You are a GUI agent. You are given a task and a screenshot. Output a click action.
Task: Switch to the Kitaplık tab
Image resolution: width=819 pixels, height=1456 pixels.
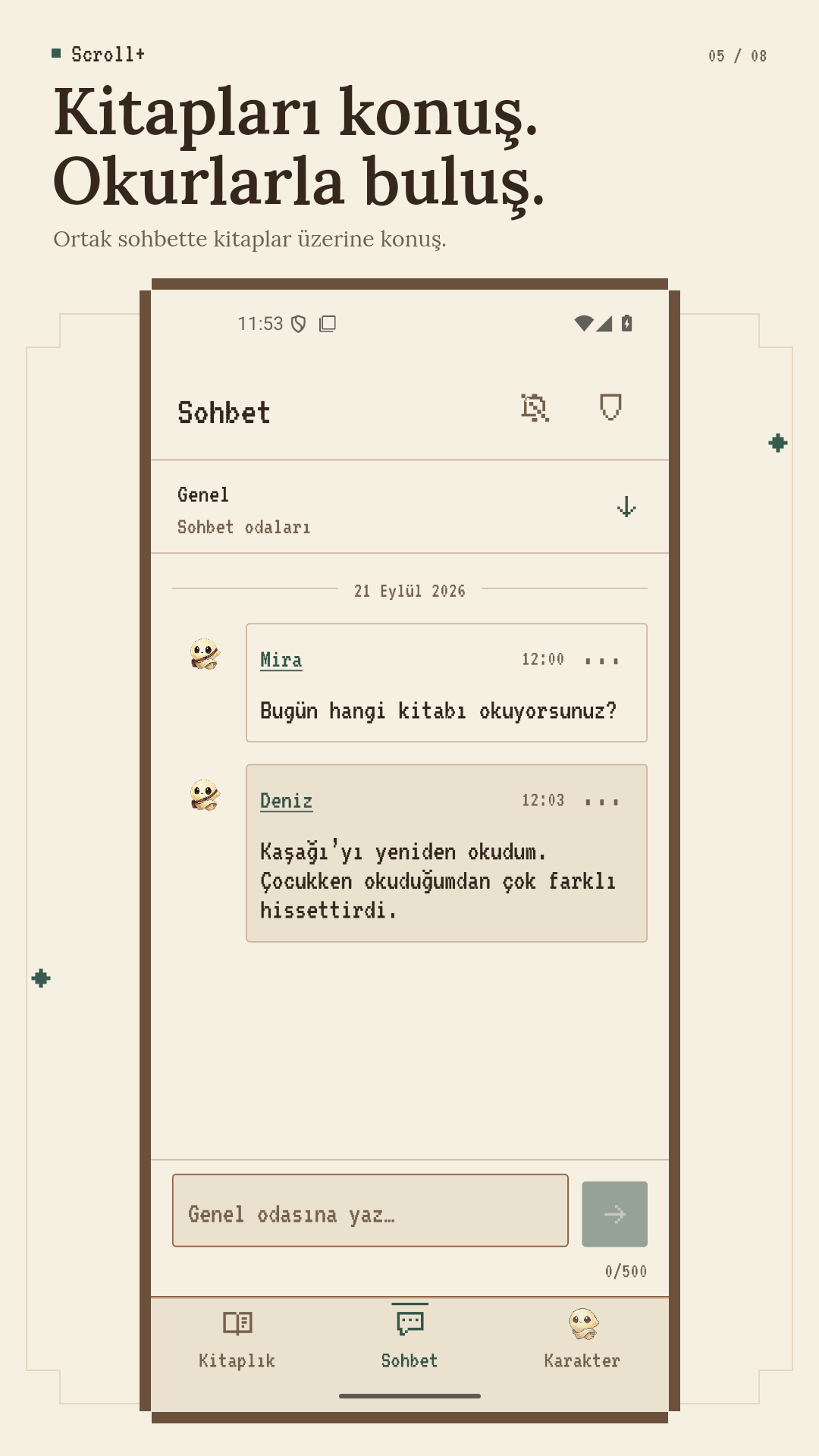coord(237,1340)
